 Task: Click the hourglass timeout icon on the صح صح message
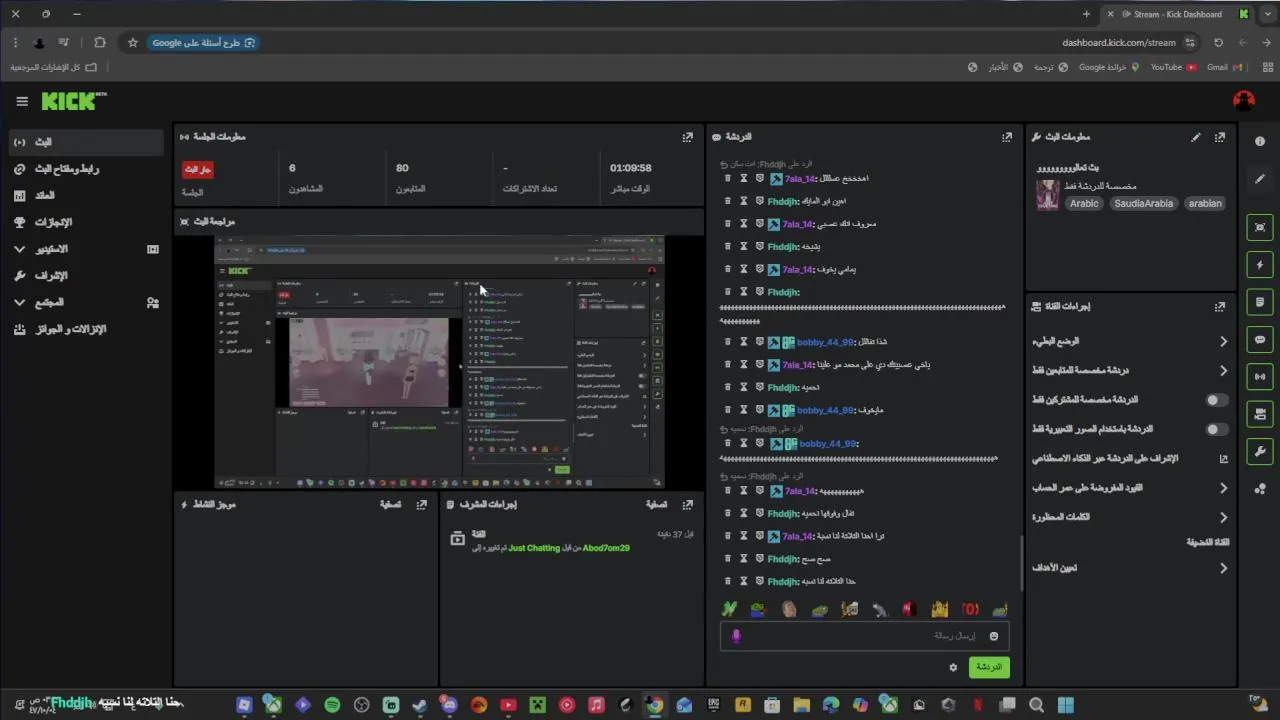[744, 559]
